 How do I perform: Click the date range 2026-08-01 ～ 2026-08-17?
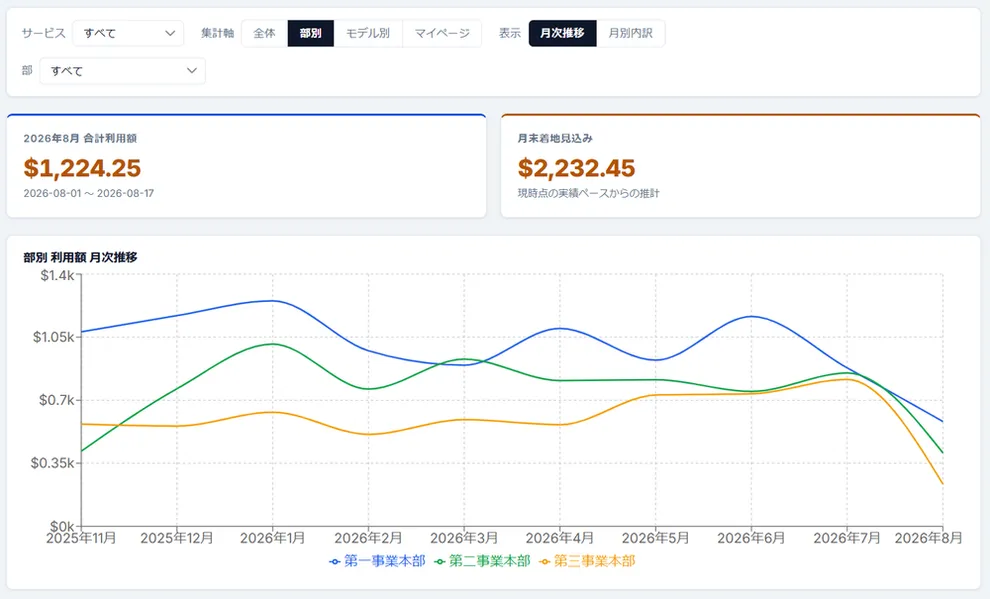point(88,193)
